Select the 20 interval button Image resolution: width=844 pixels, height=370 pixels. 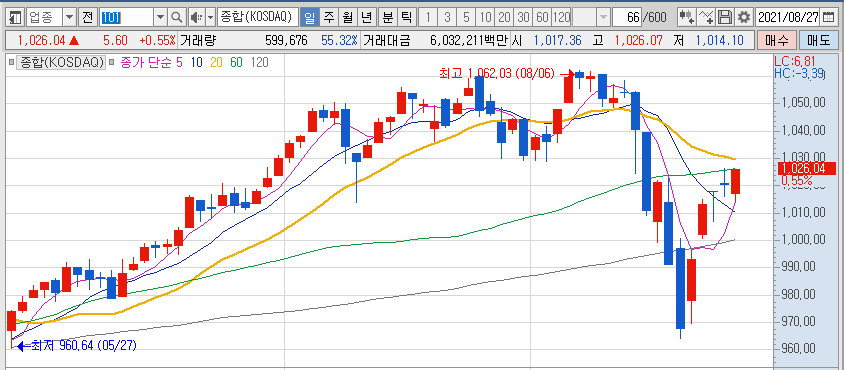tap(504, 18)
